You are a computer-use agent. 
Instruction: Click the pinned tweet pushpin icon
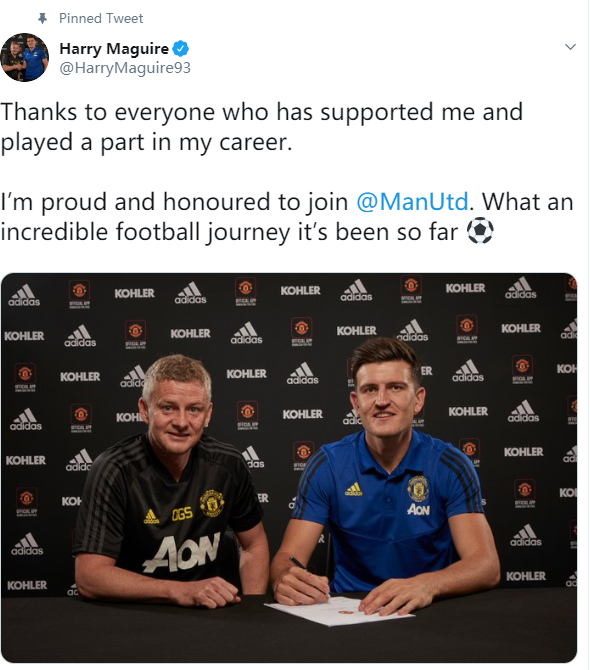tap(42, 18)
